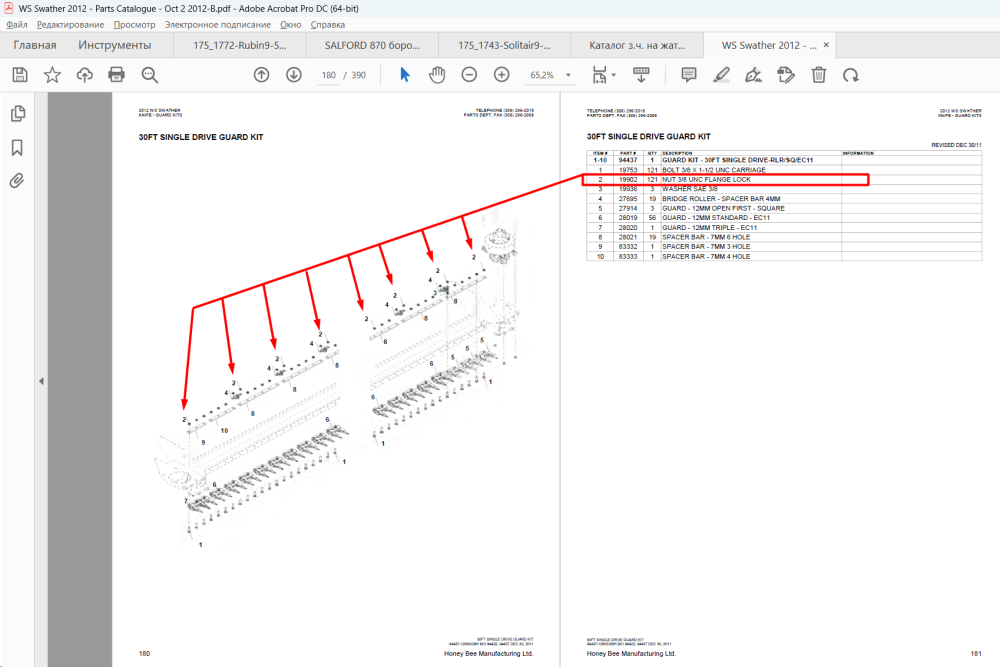Switch to the SALFORD 870 document tab
Screen dimensions: 1000x667
(372, 45)
